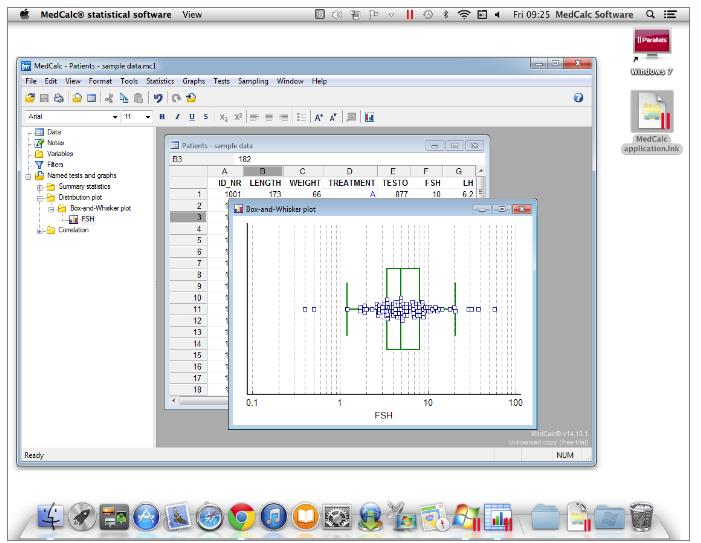Viewport: 701px width, 543px height.
Task: Click the grey Redo arrow icon
Action: tap(176, 98)
